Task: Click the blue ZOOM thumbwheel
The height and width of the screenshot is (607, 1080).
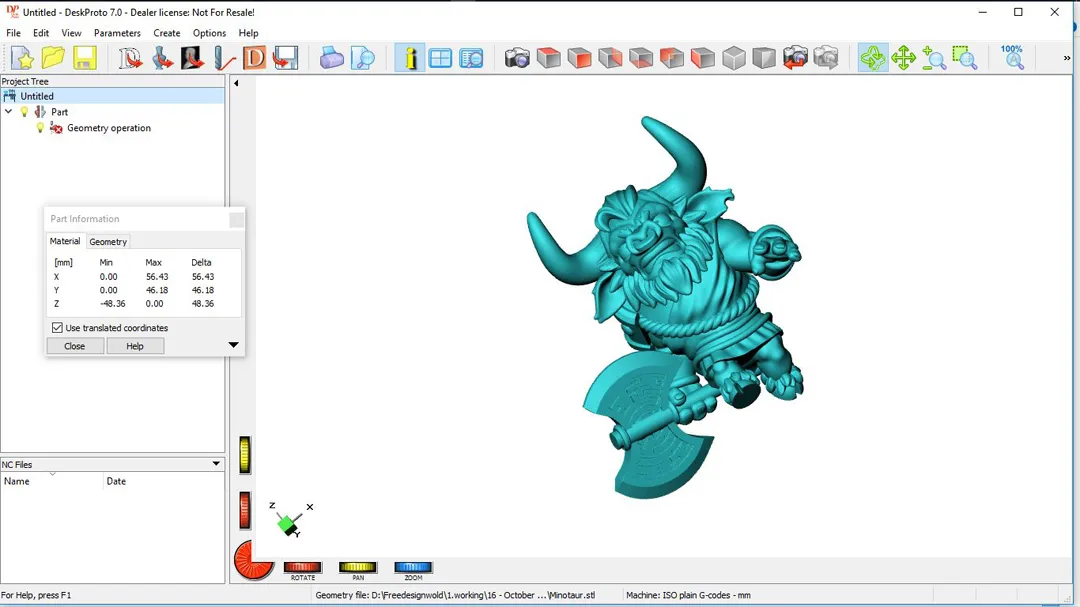Action: (x=413, y=567)
